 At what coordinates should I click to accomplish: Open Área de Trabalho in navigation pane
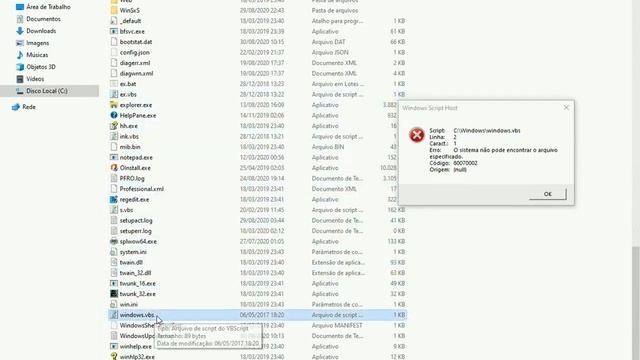tap(48, 7)
